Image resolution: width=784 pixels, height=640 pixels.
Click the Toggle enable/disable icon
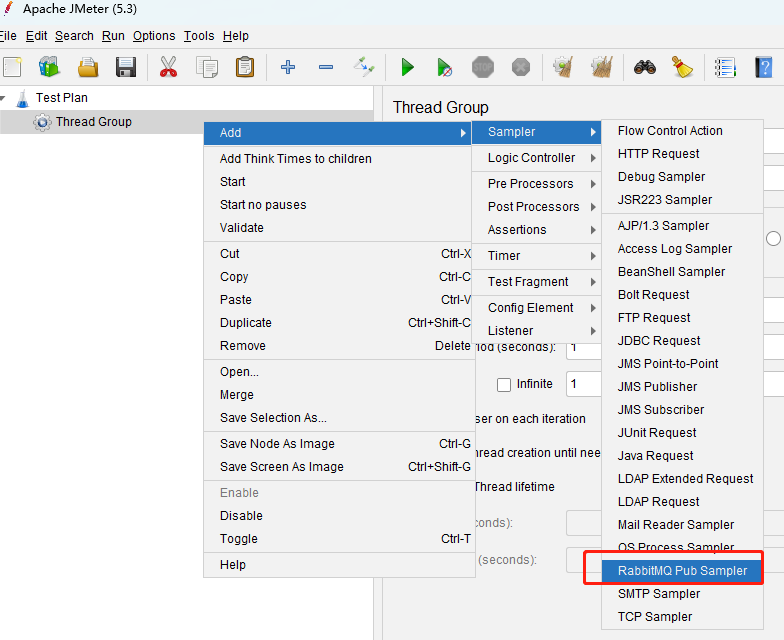tap(364, 67)
